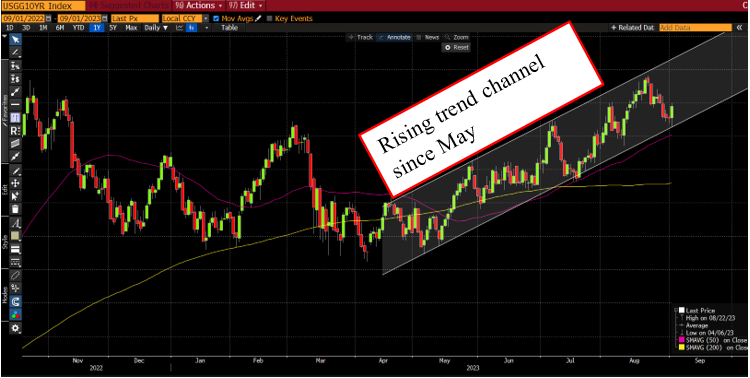Select the 1D range tab
This screenshot has height=378, width=750.
point(10,28)
